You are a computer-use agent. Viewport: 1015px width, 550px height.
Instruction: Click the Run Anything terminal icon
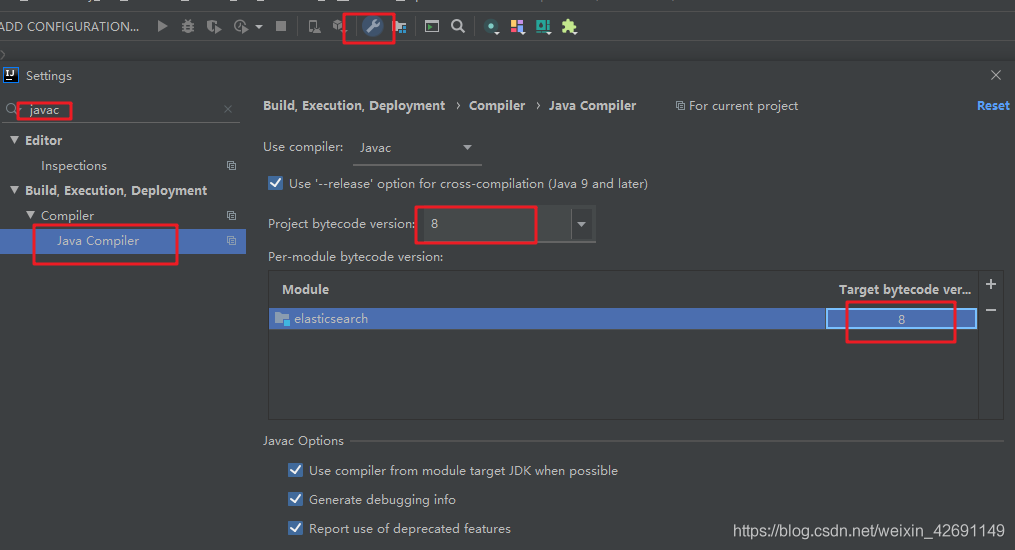coord(432,27)
